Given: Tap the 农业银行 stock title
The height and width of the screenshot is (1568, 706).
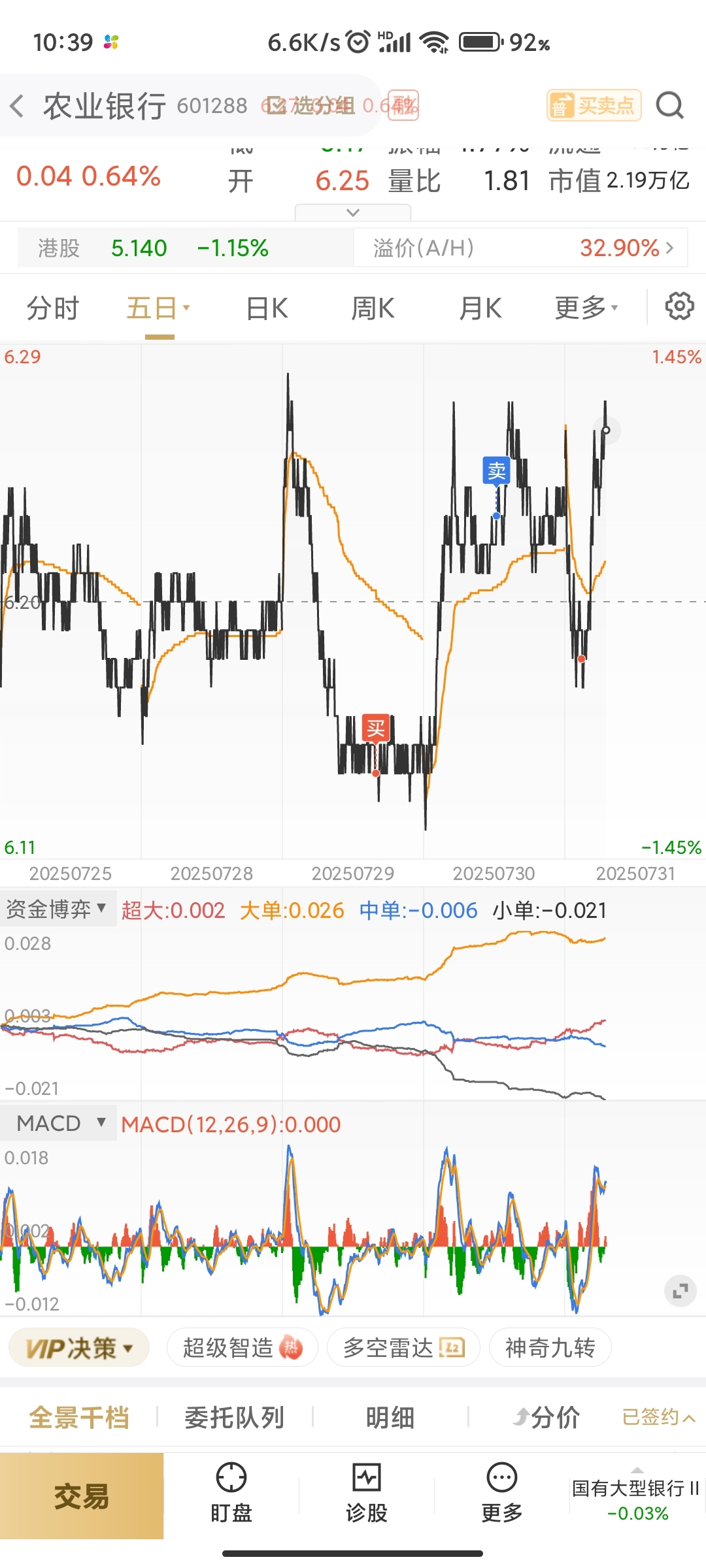Looking at the screenshot, I should coord(105,105).
